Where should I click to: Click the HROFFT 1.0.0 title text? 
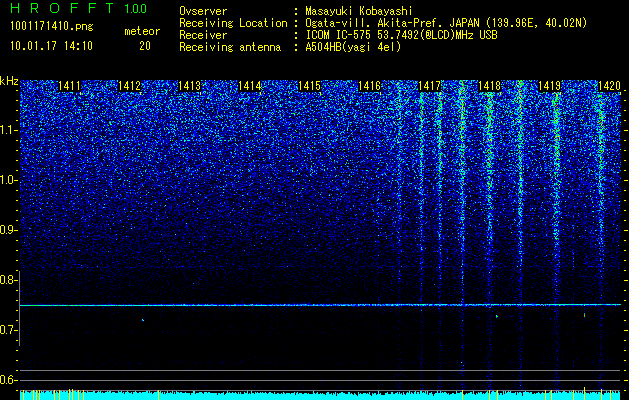(78, 8)
